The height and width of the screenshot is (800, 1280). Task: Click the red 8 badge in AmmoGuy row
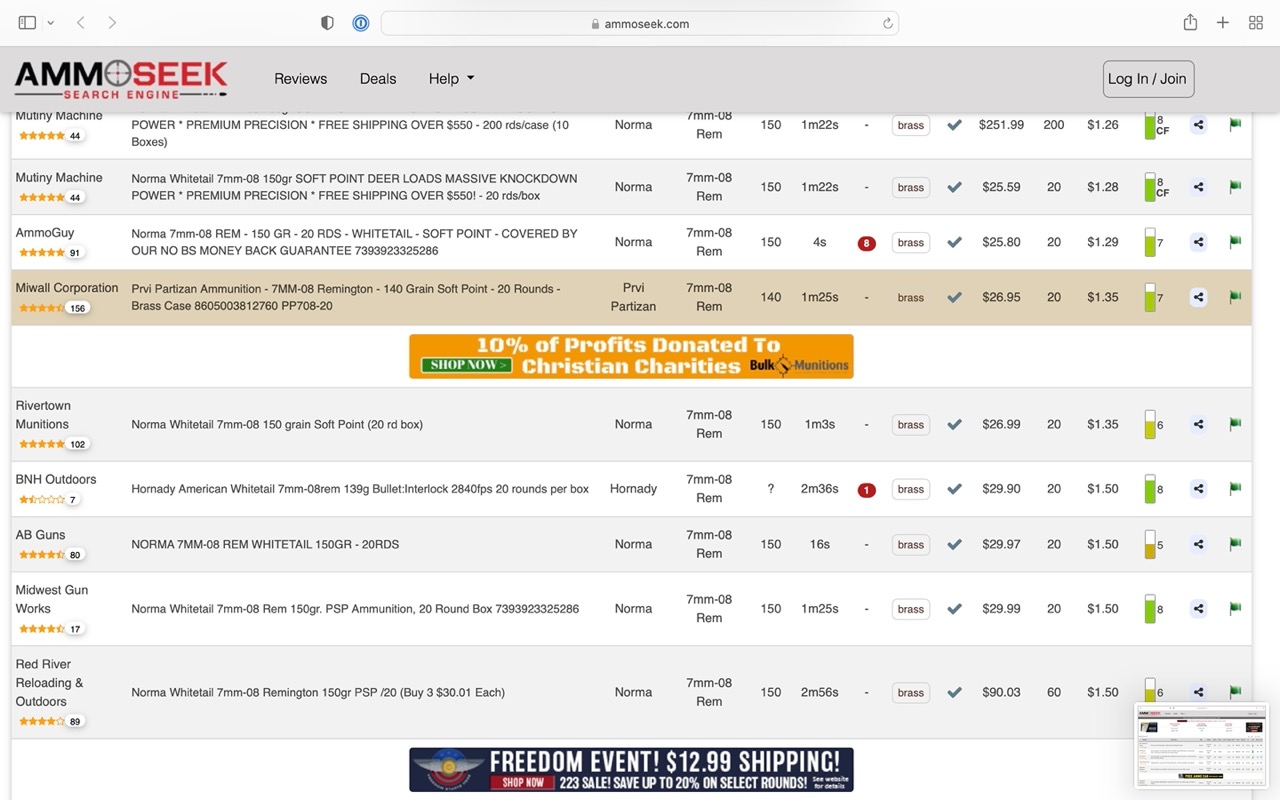(x=867, y=243)
